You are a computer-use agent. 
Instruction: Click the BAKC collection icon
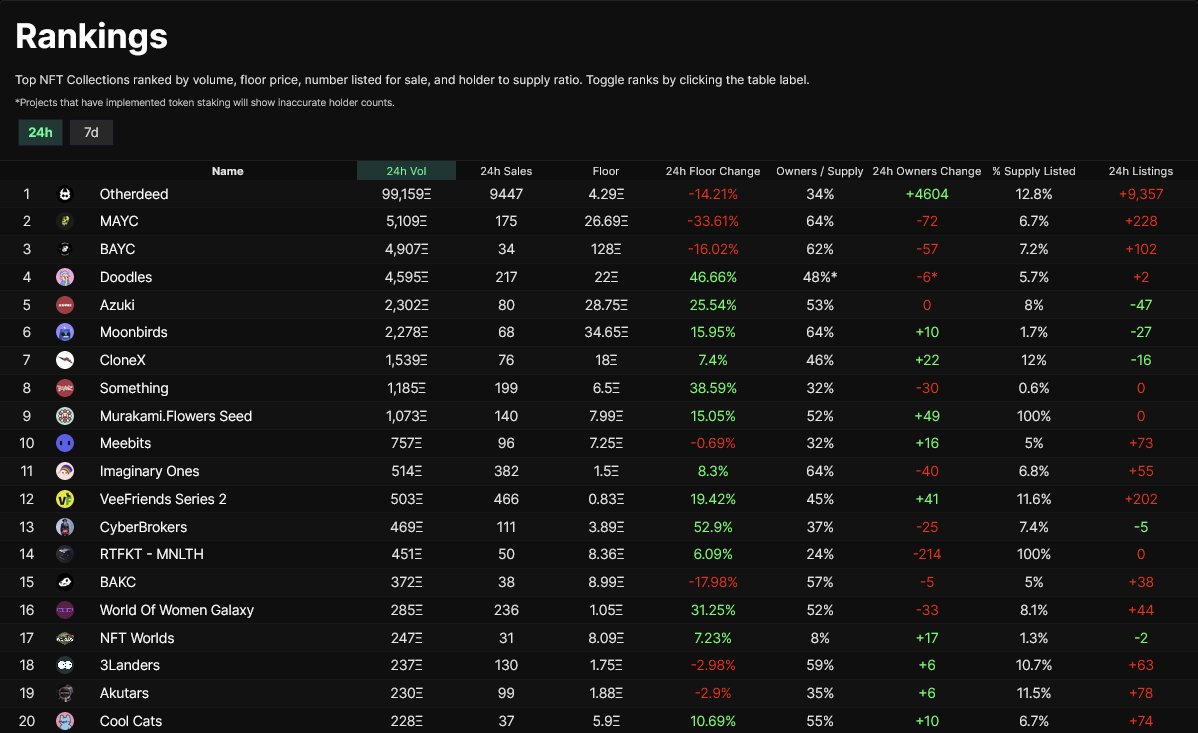pos(65,582)
